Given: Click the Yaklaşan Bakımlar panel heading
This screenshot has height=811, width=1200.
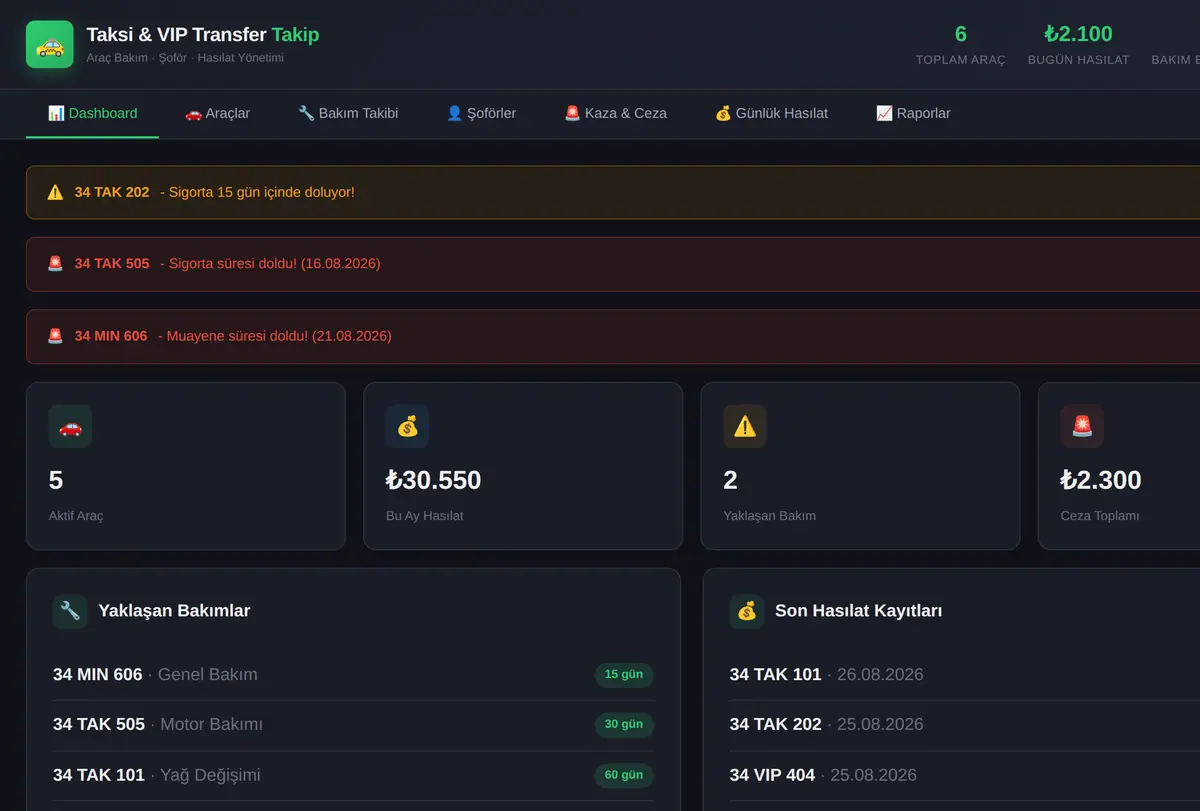Looking at the screenshot, I should (174, 611).
